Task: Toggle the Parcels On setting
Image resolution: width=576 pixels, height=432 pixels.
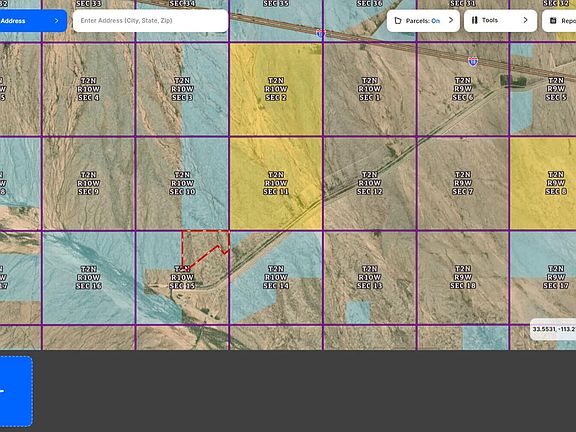Action: point(423,21)
